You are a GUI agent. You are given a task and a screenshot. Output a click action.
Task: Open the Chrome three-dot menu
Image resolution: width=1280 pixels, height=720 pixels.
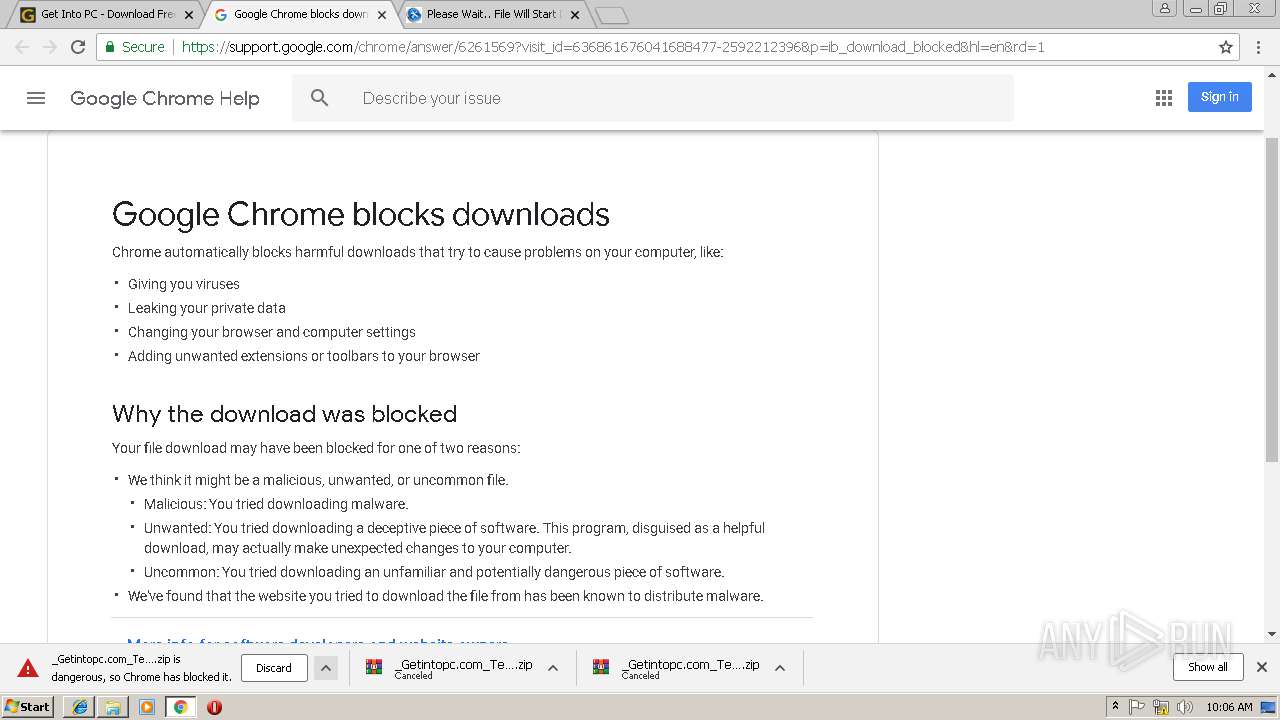(x=1260, y=47)
